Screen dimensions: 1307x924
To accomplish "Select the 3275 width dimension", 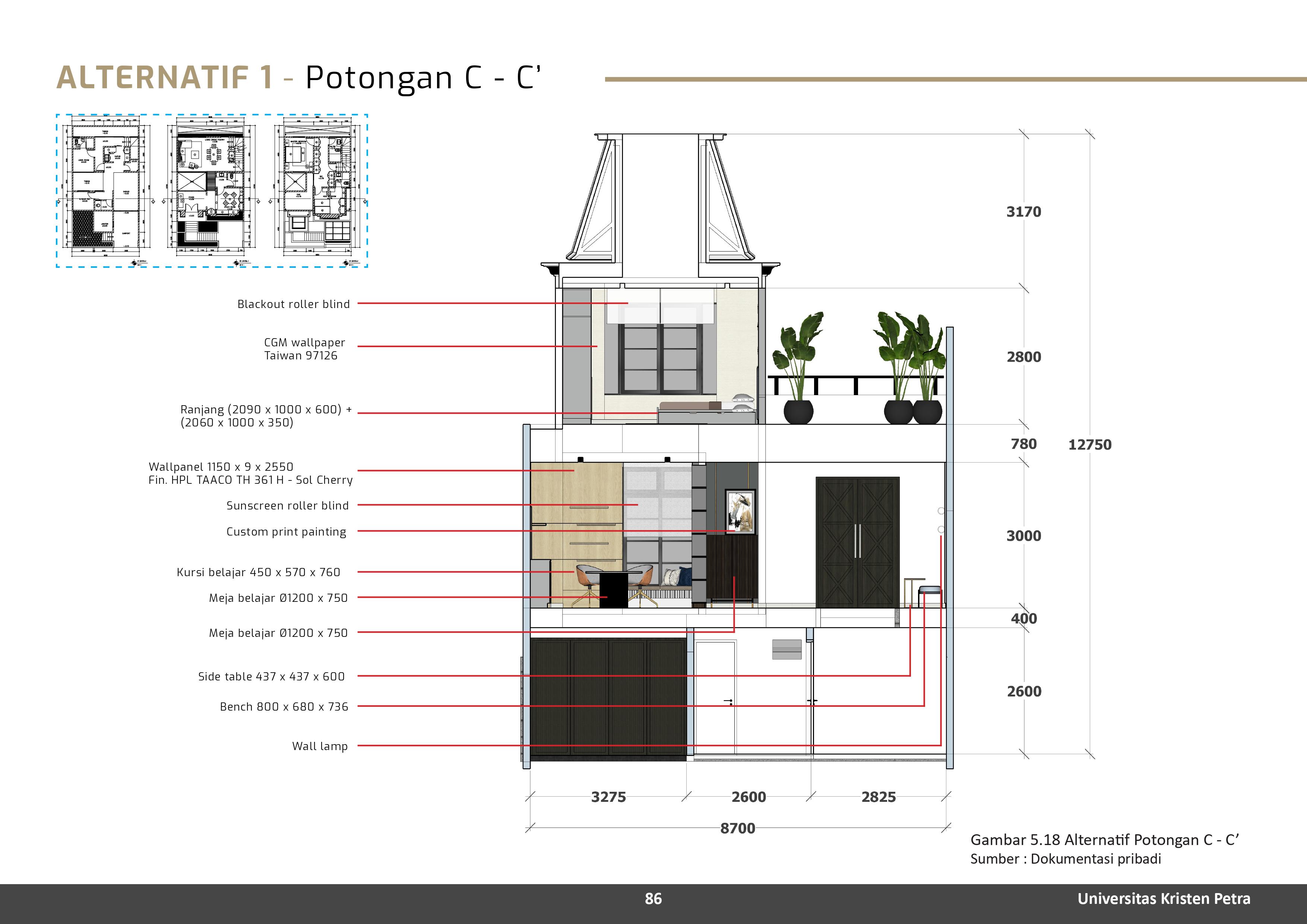I will (608, 797).
